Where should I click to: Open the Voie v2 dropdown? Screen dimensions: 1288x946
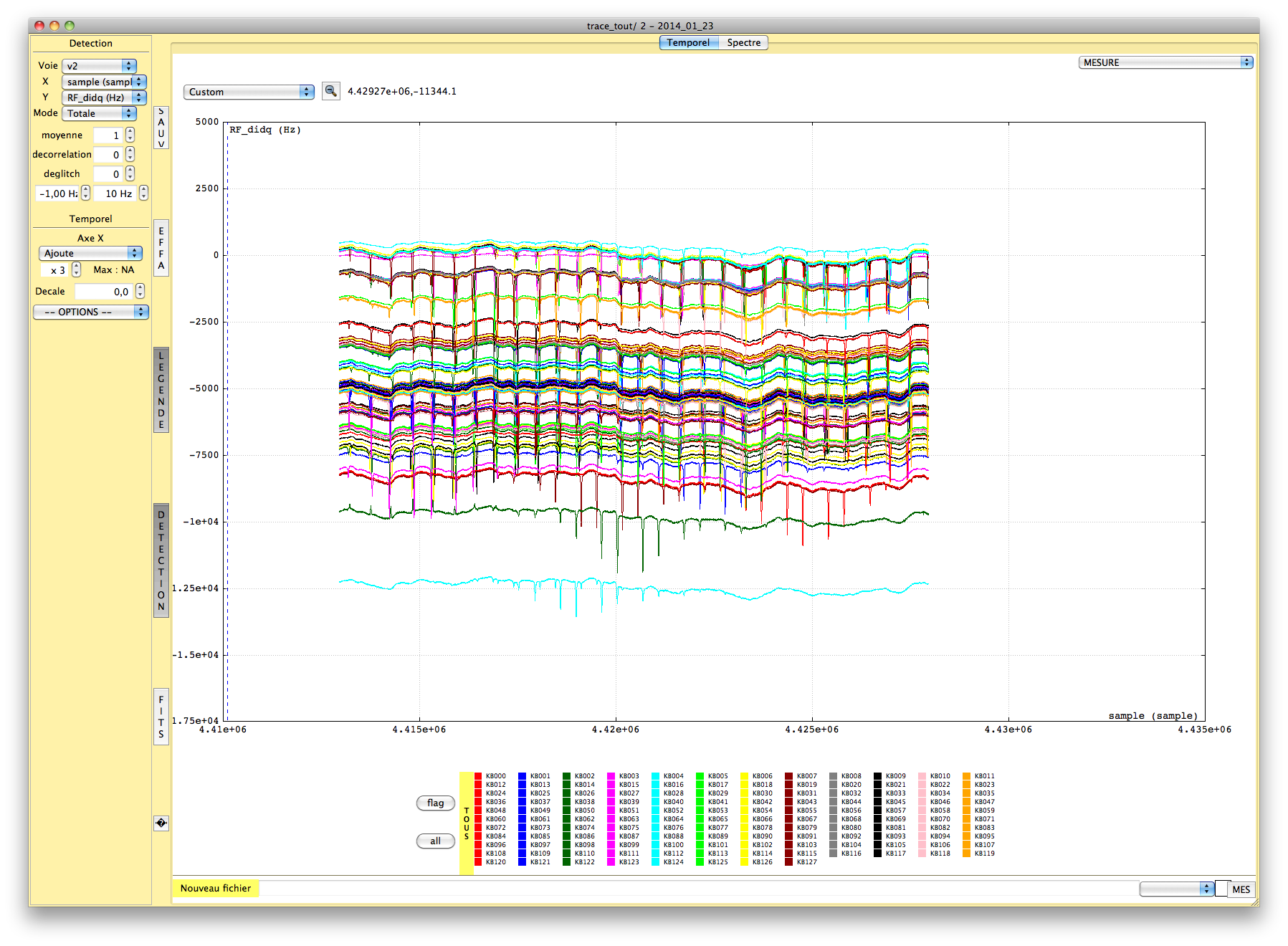[x=99, y=66]
